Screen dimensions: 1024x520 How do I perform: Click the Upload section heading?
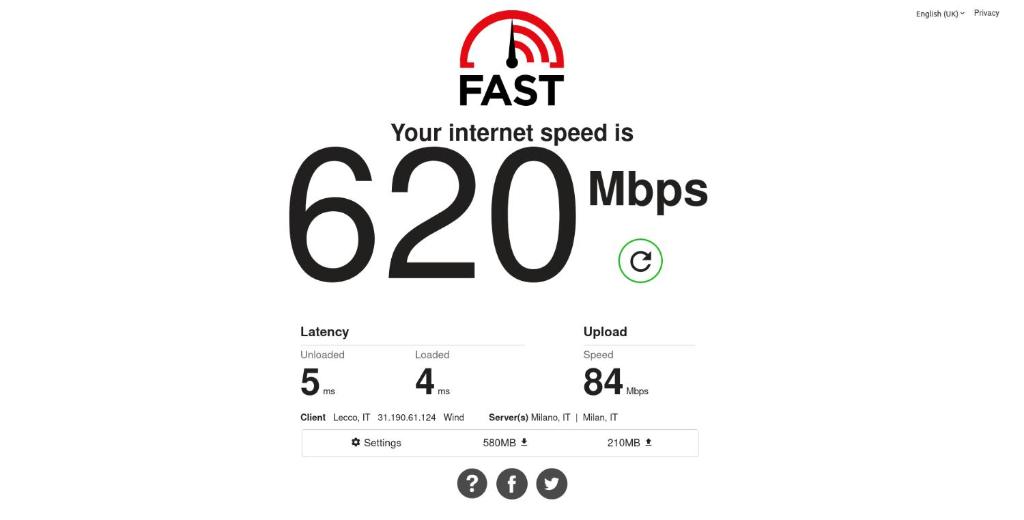coord(605,332)
